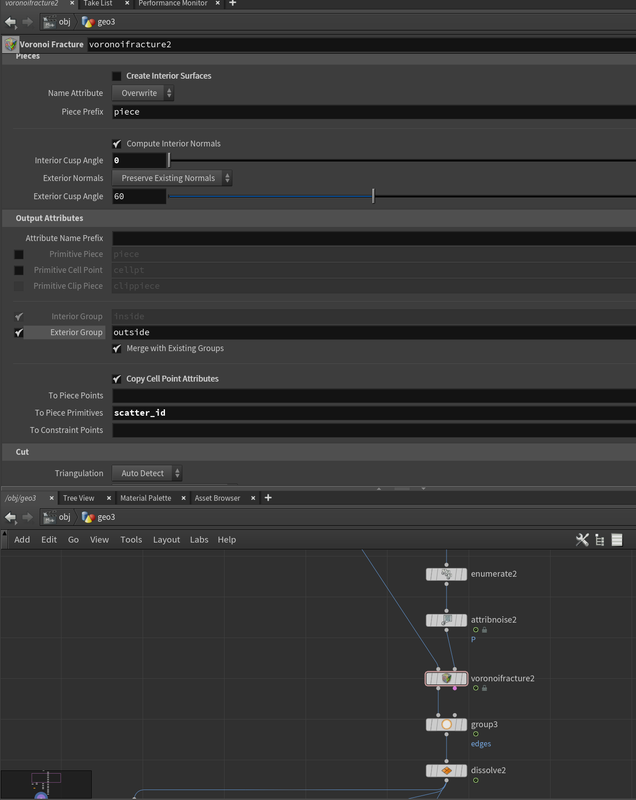Screen dimensions: 636x800
Task: Click the obj icon in parameter pane path
Action: click(49, 22)
